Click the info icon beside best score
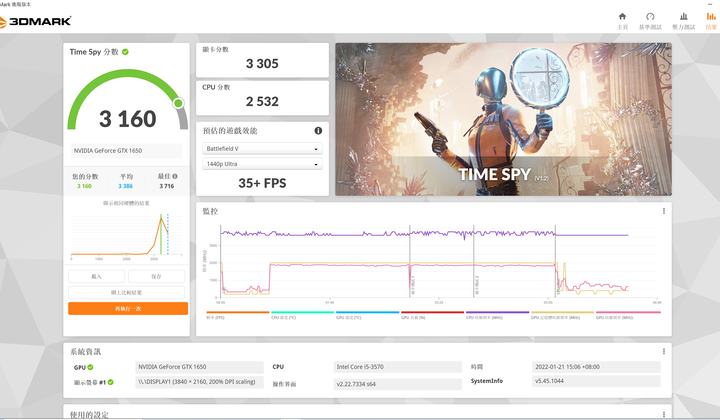 point(175,176)
